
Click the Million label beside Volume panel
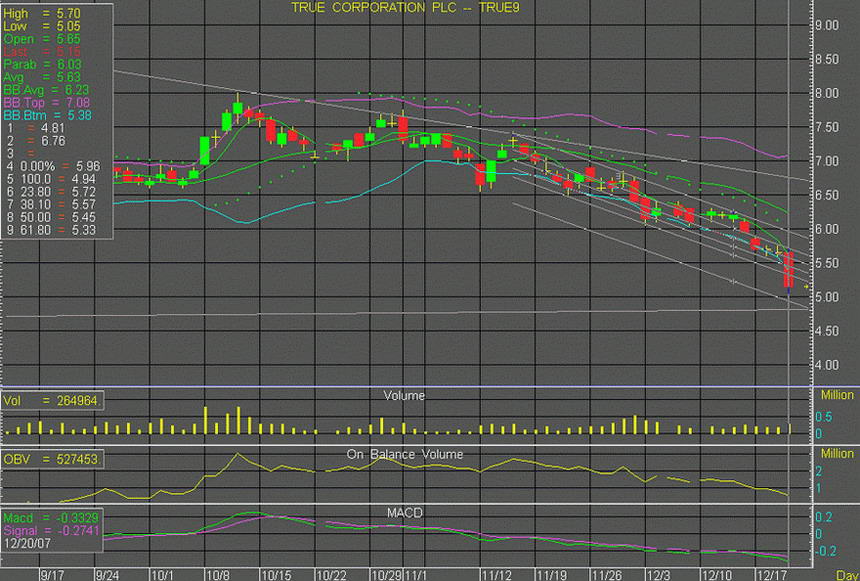(837, 395)
